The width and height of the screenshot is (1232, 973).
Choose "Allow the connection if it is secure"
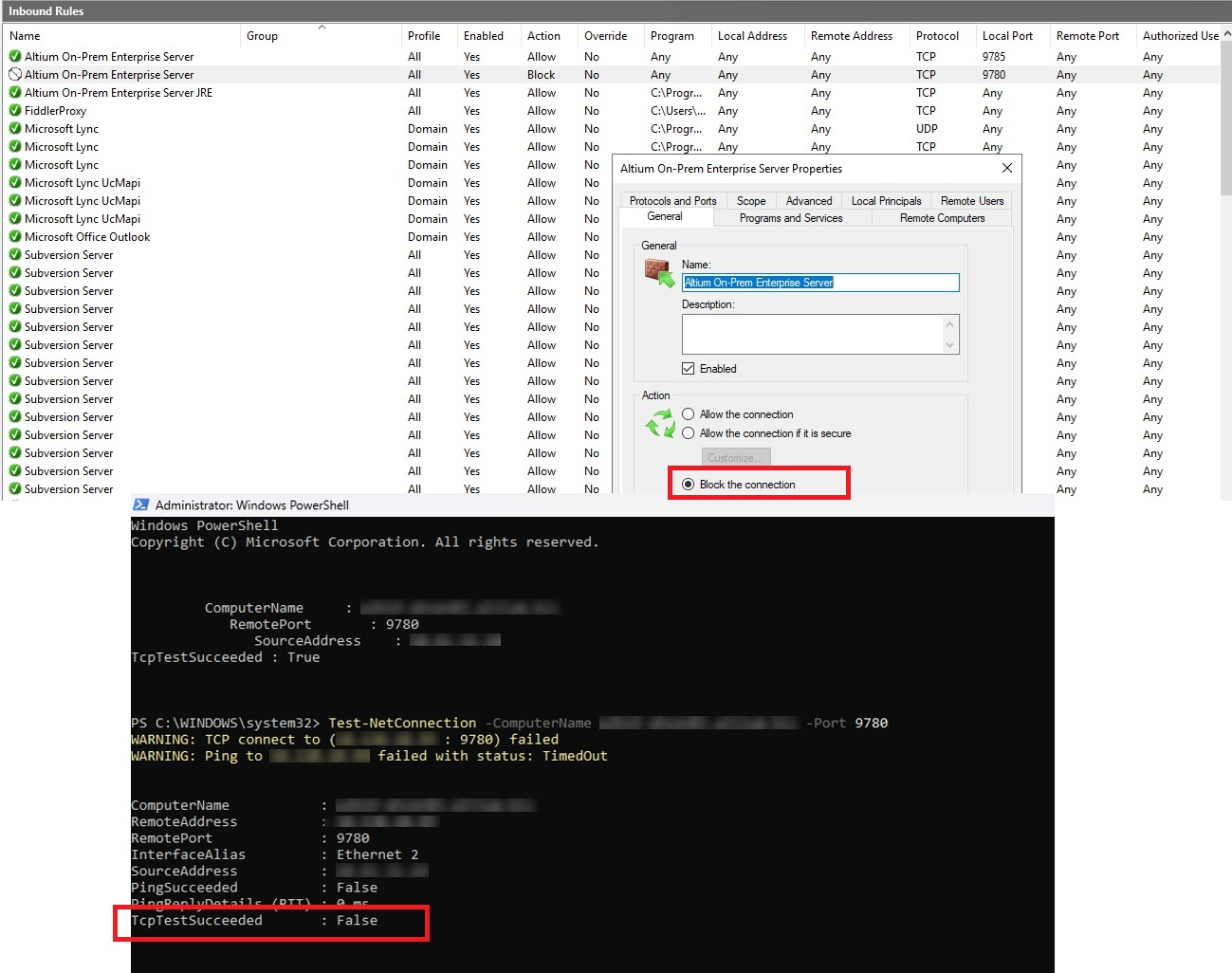689,433
